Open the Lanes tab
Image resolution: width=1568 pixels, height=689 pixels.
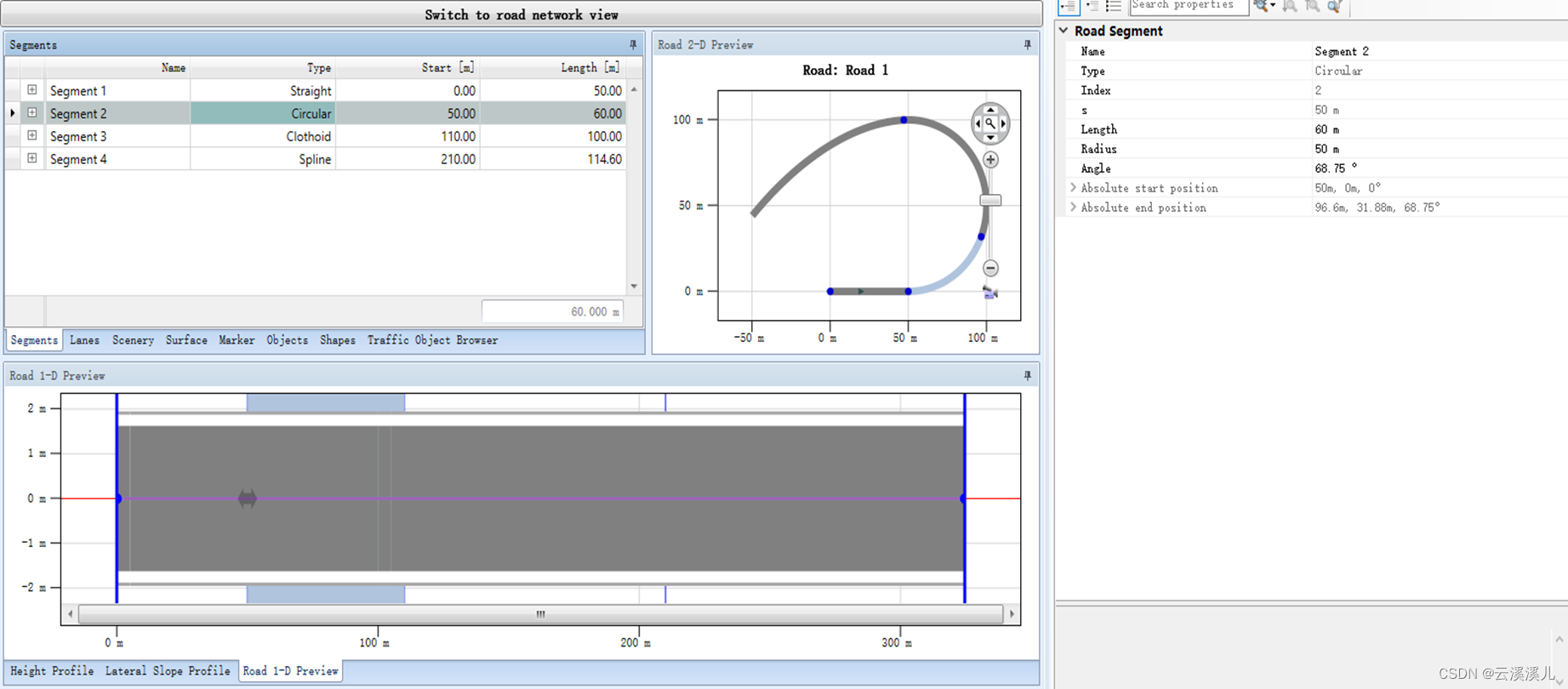[x=84, y=340]
